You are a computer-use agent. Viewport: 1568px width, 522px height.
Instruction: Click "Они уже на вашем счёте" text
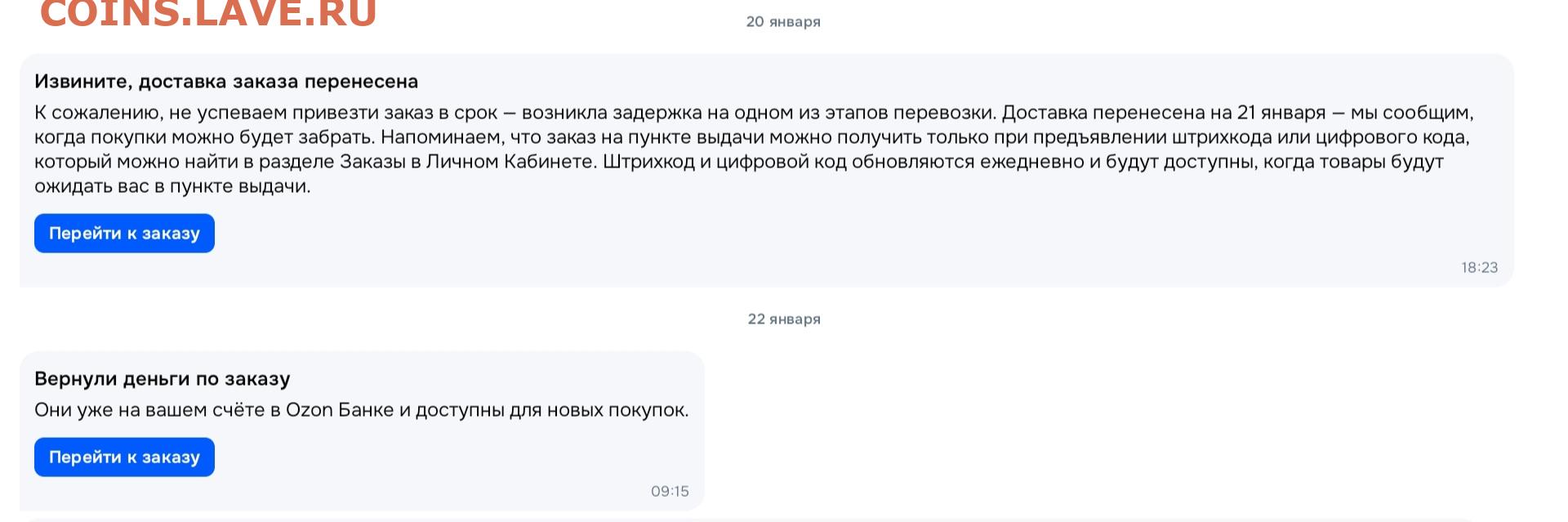pos(145,410)
